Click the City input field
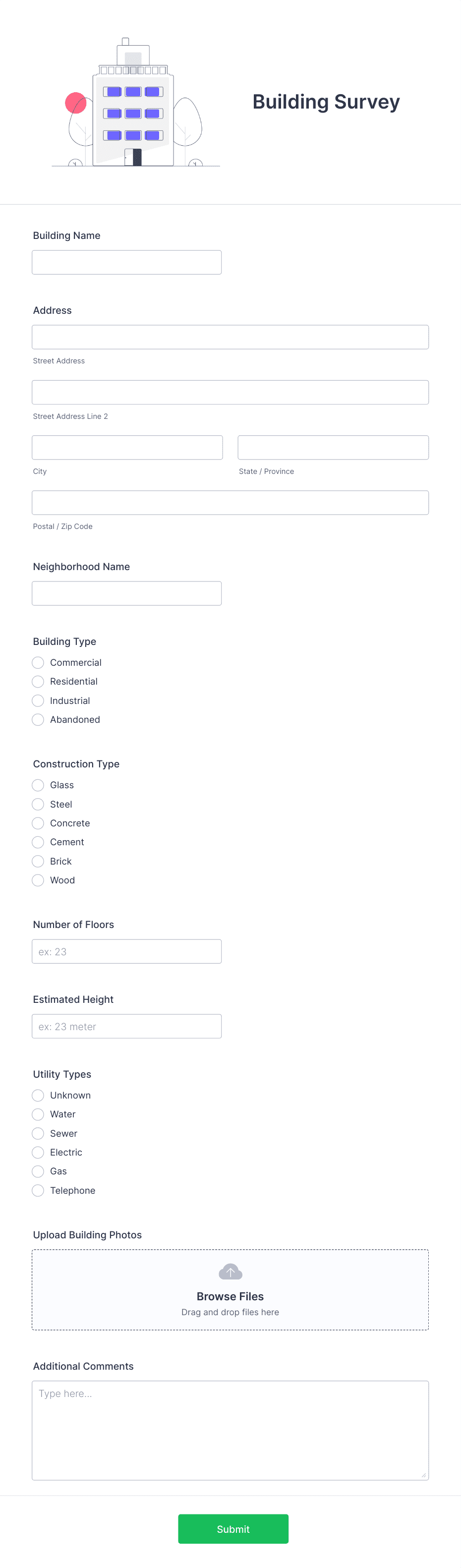The image size is (461, 1568). 127,447
